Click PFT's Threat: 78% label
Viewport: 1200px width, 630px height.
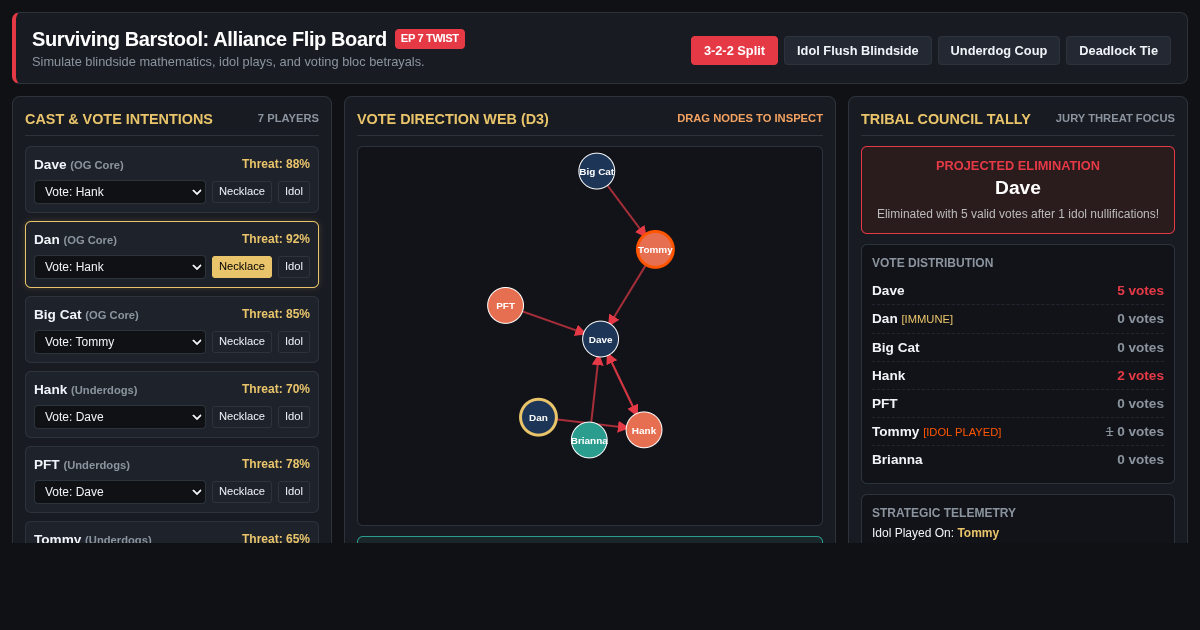pyautogui.click(x=276, y=464)
